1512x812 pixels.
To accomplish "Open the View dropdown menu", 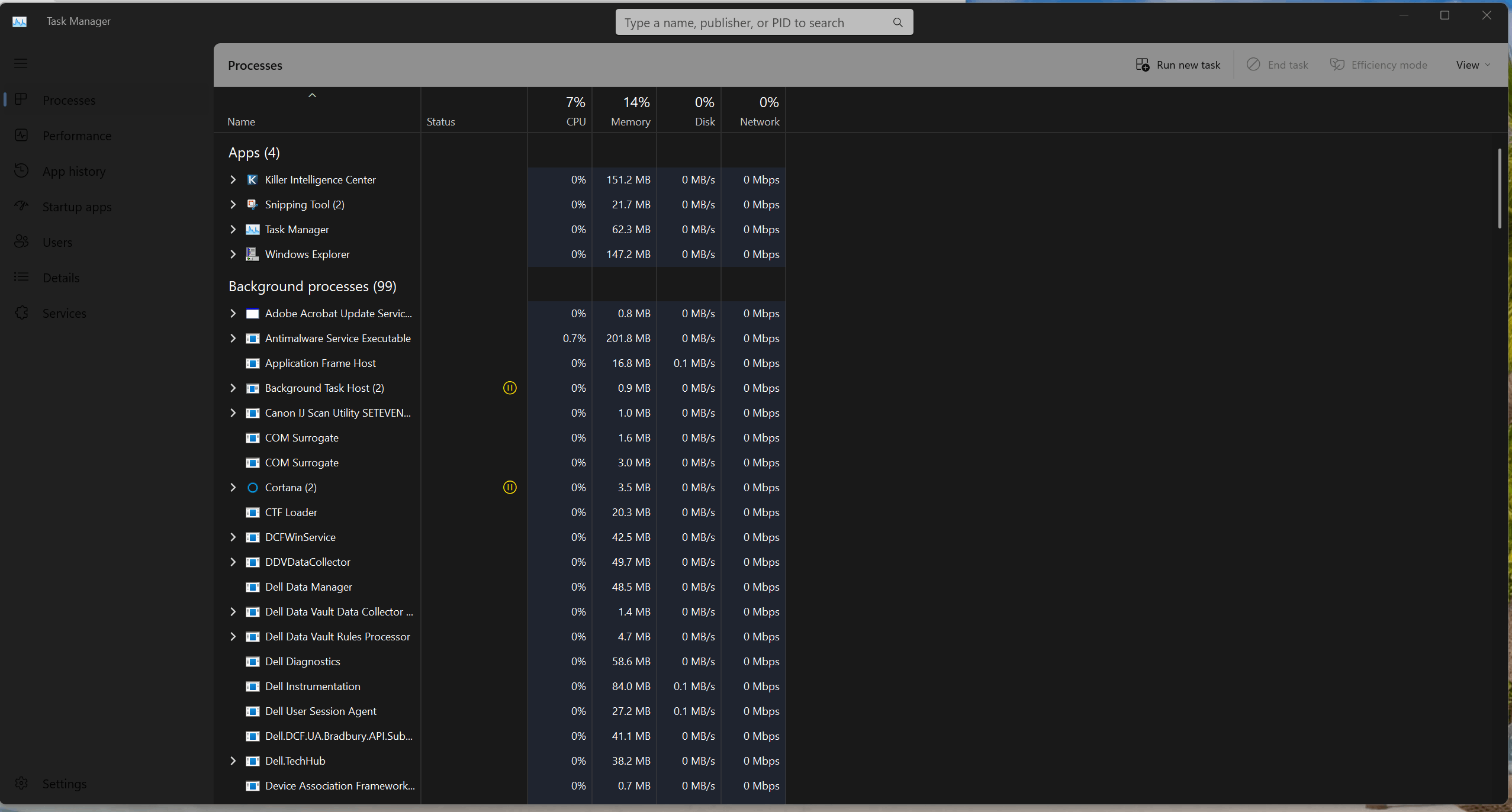I will pyautogui.click(x=1473, y=65).
